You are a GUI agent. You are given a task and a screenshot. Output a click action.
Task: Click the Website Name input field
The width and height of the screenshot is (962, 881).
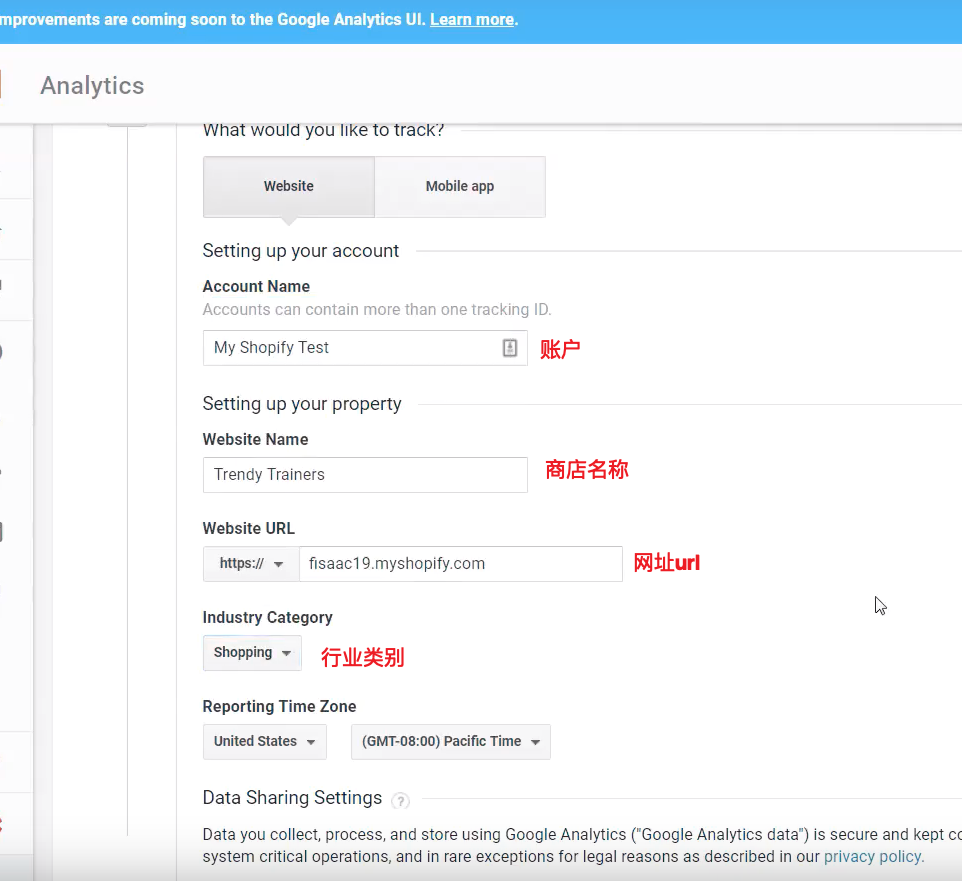point(365,475)
